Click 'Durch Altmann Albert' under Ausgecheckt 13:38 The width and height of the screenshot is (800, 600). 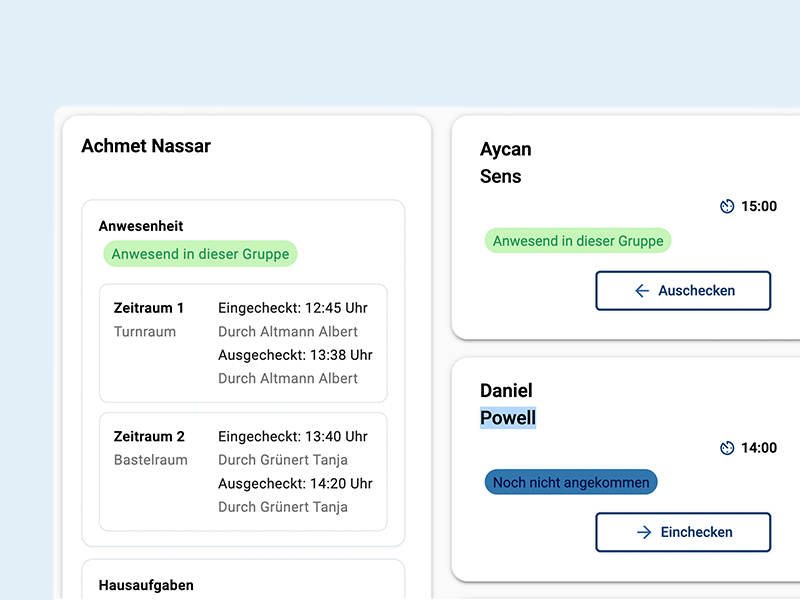(288, 379)
